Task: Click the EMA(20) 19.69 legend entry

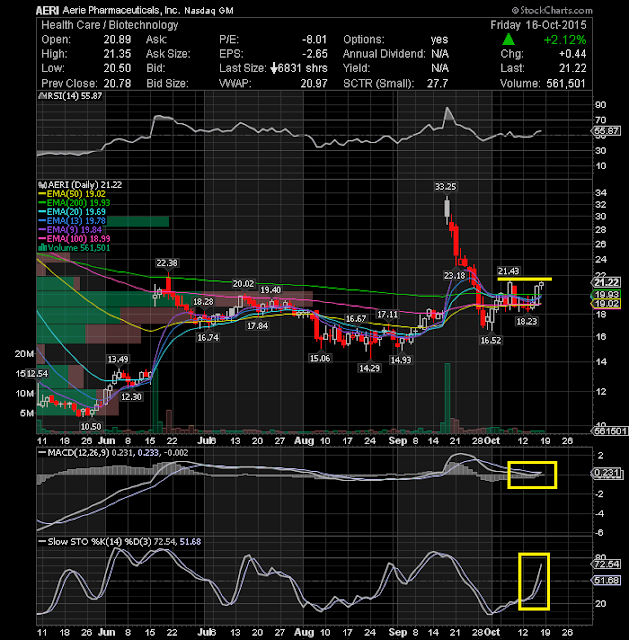Action: coord(76,212)
